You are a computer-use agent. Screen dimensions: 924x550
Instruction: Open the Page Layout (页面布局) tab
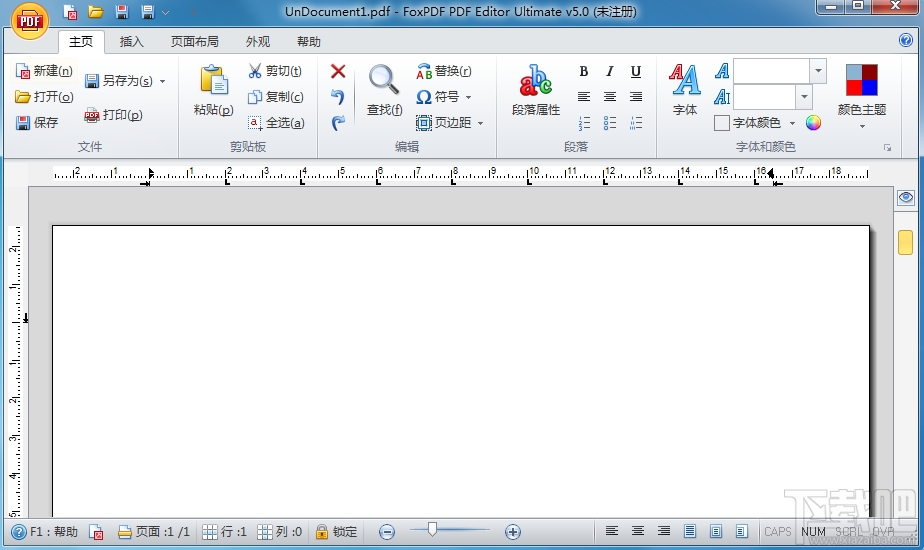tap(194, 41)
